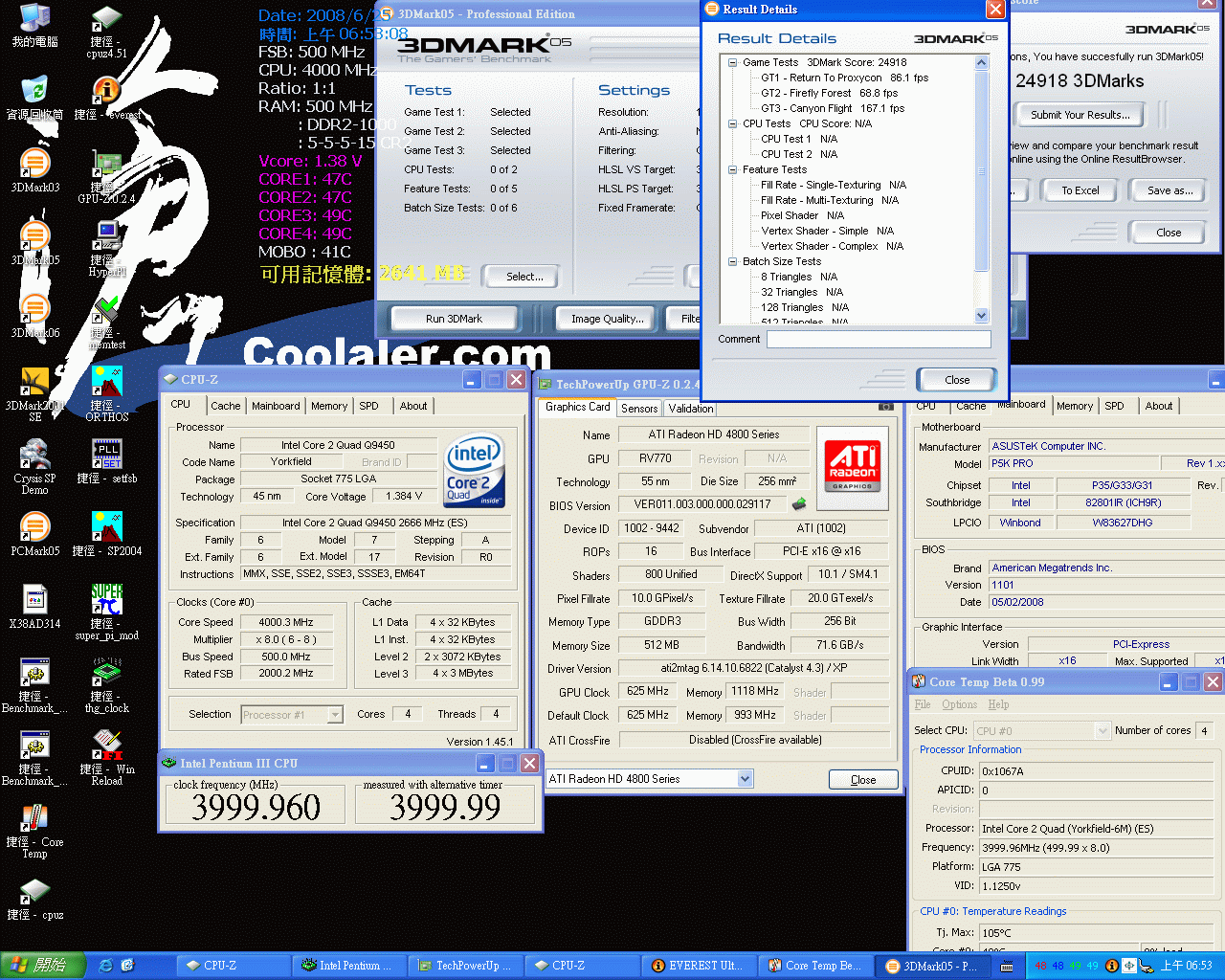Open the Start (開始) menu

click(43, 966)
